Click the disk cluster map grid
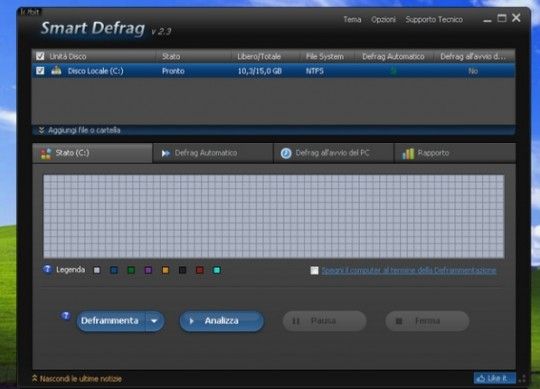The image size is (540, 389). point(274,216)
